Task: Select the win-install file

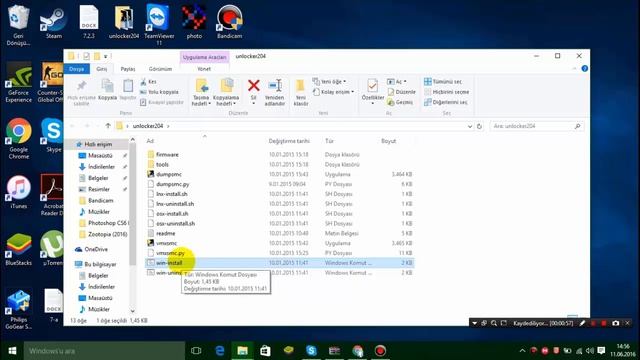Action: pyautogui.click(x=169, y=263)
